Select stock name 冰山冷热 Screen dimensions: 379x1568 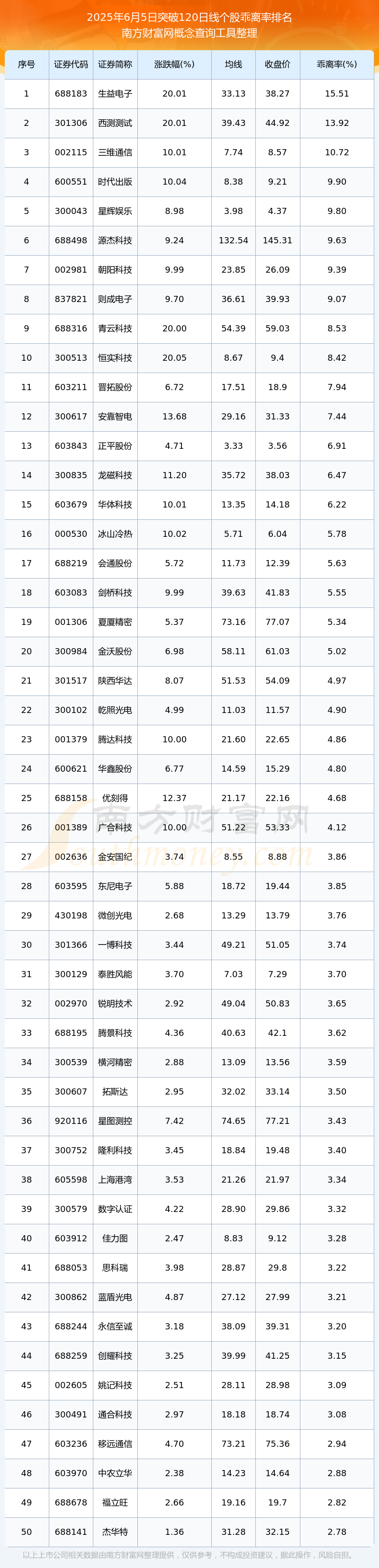point(115,534)
